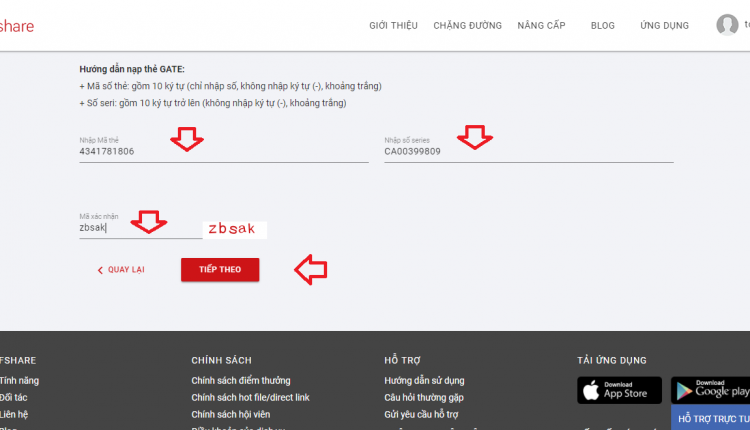Viewport: 750px width, 430px height.
Task: Click the 'Số seri: gồm 10 ký tự trở lên' instruction line
Action: 213,103
